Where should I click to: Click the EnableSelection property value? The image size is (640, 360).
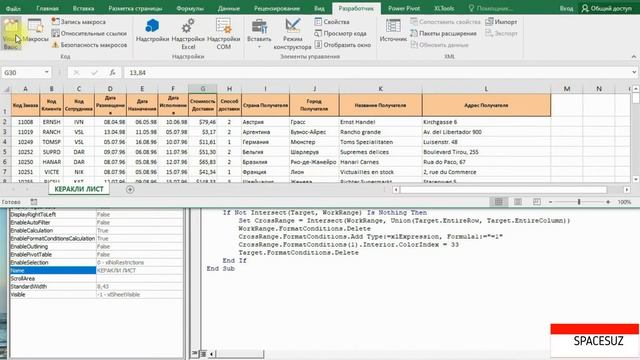point(140,262)
